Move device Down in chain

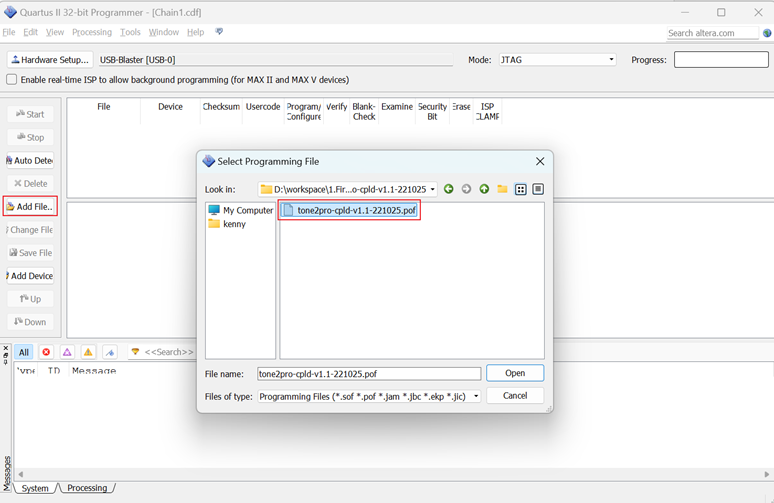(30, 322)
